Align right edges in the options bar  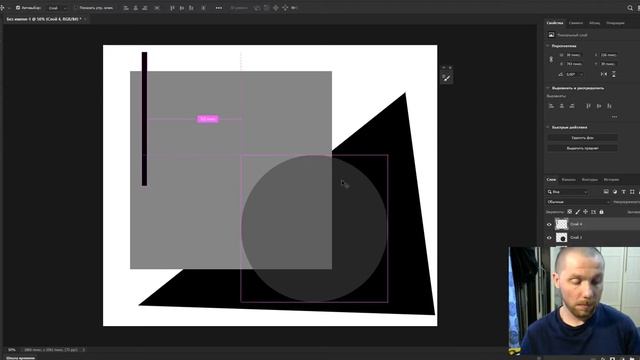(145, 8)
